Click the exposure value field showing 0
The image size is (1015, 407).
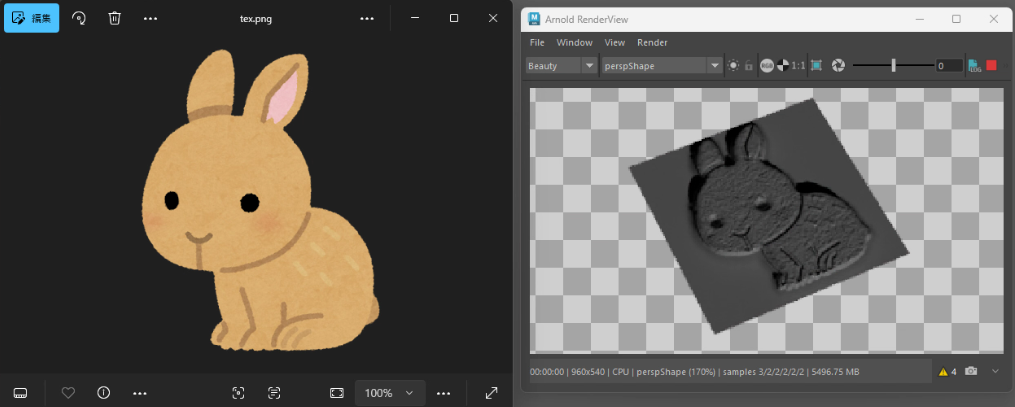pos(950,65)
